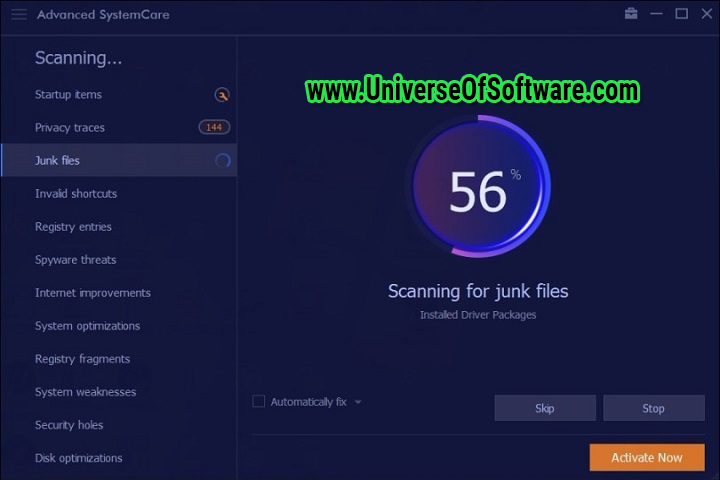Click the Installed Driver Packages status text

pos(478,315)
